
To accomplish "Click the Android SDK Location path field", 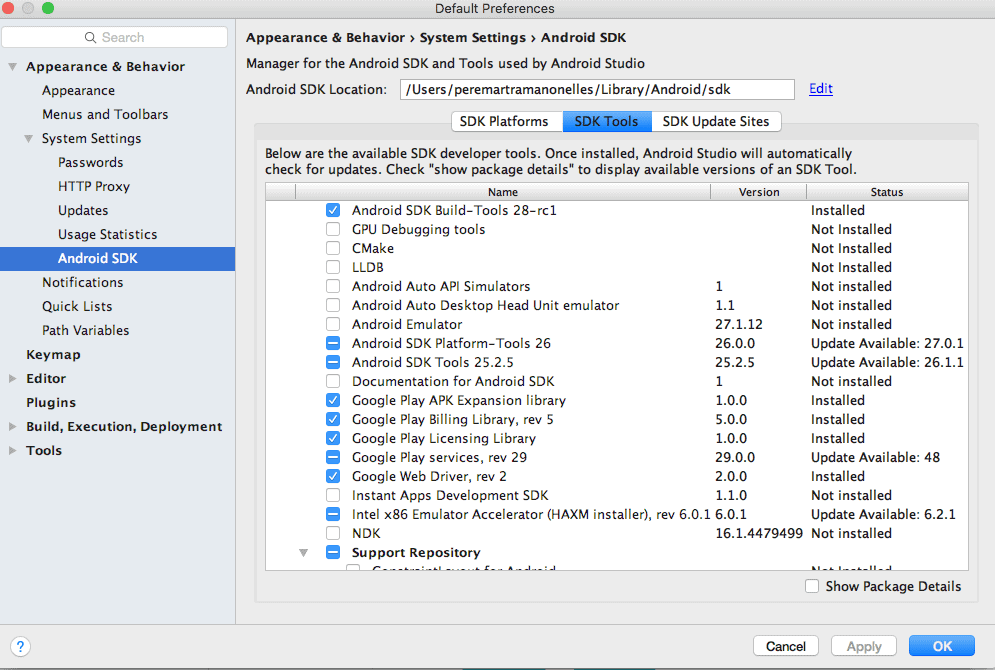I will [597, 89].
